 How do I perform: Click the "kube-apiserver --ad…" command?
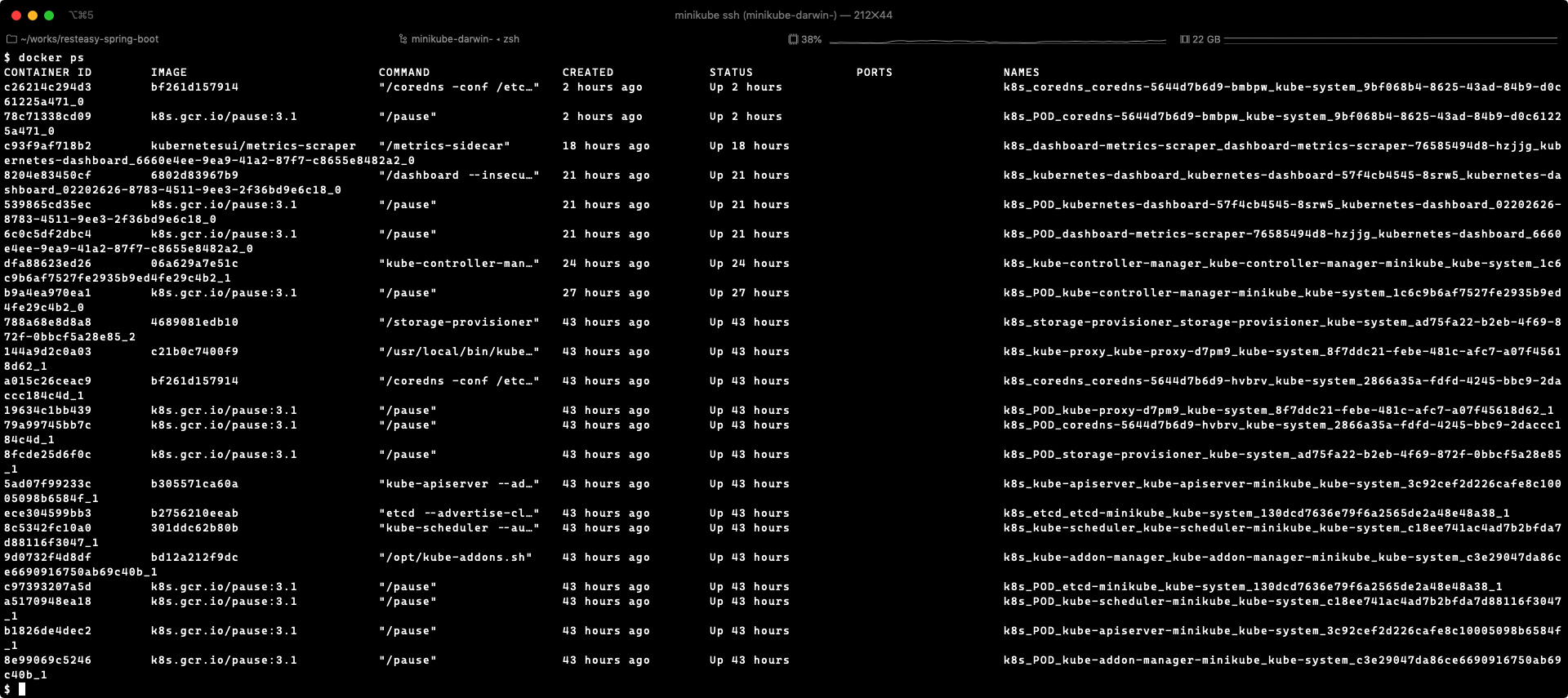point(459,484)
